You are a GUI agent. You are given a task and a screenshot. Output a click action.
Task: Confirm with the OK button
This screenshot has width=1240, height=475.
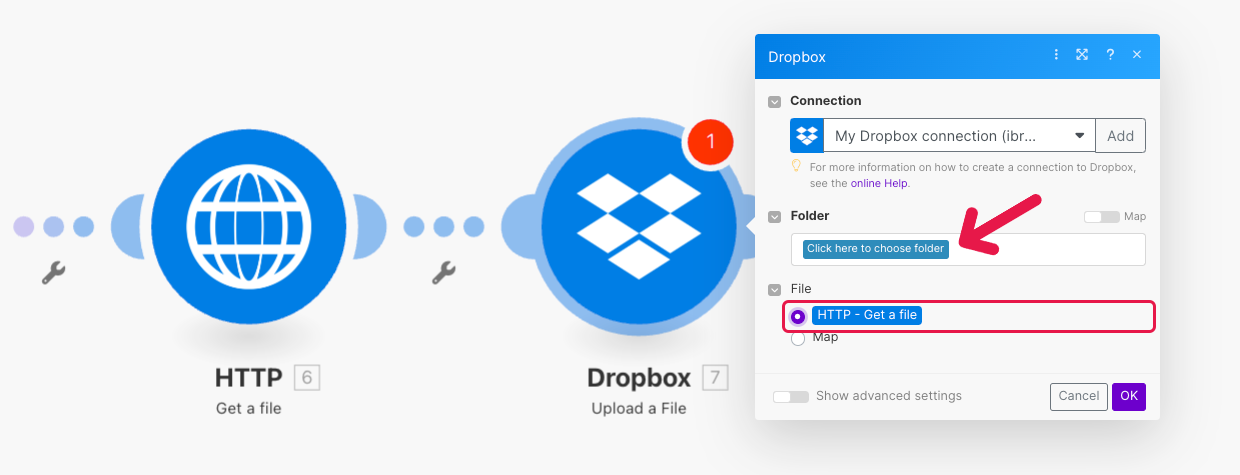pos(1129,396)
